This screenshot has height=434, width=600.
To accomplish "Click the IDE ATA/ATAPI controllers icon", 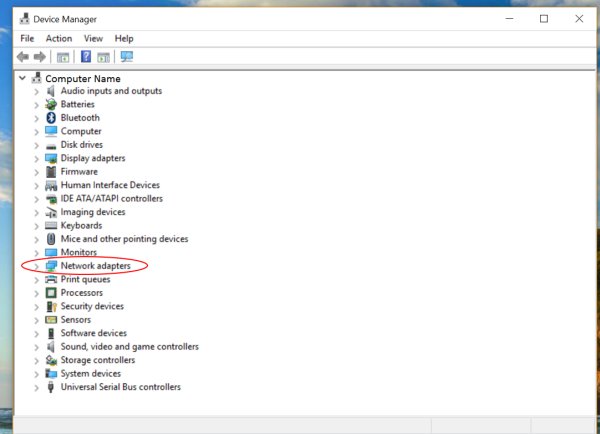I will tap(51, 199).
